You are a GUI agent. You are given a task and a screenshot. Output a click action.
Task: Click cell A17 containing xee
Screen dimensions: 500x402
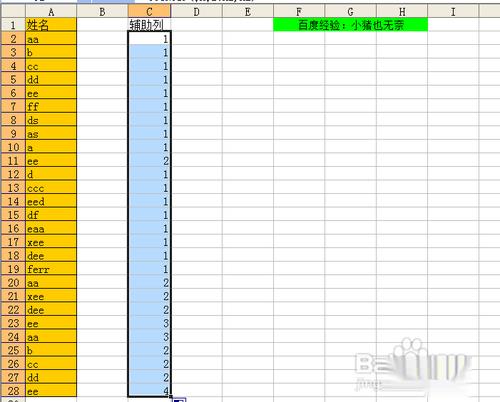(x=51, y=242)
